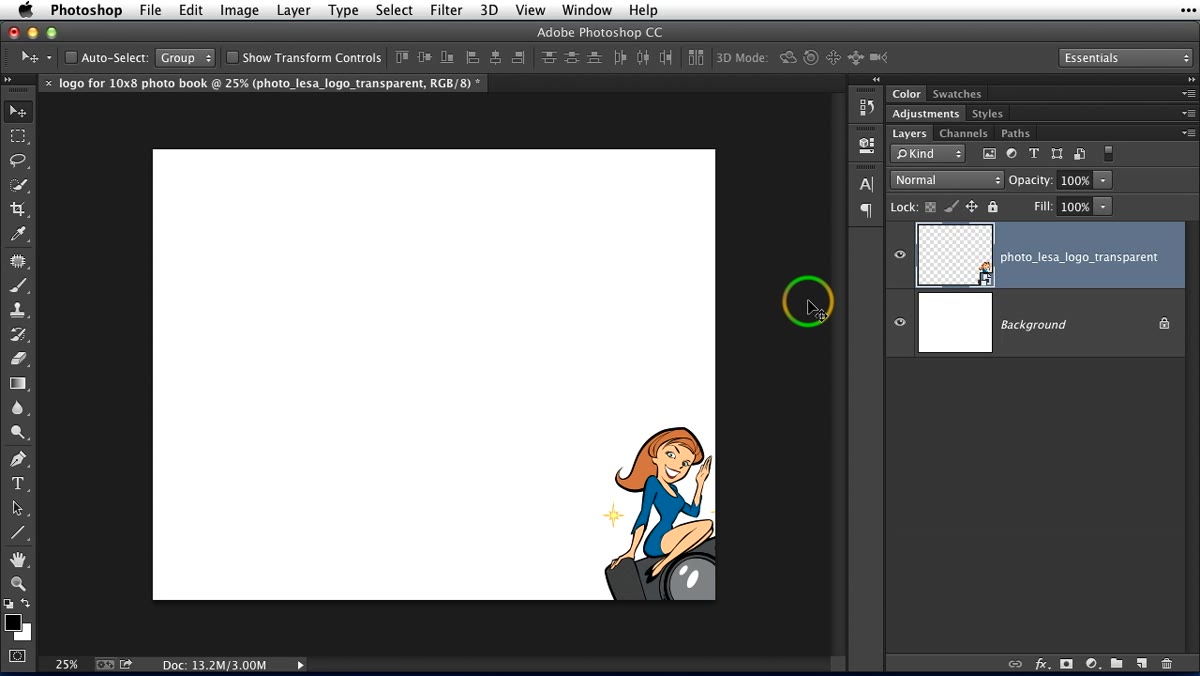
Task: Open the Kind filter dropdown
Action: pyautogui.click(x=928, y=154)
